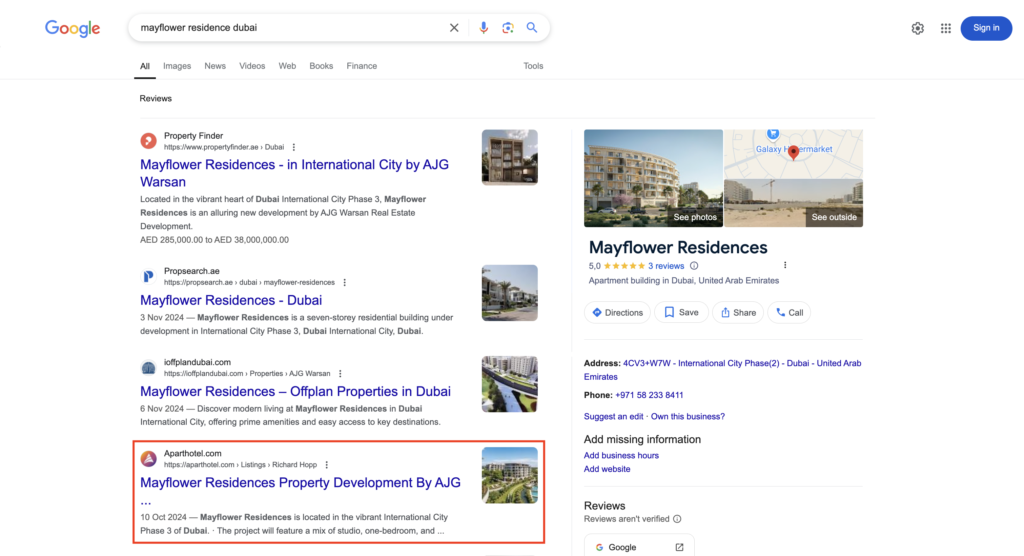This screenshot has height=556, width=1024.
Task: Get Directions to Mayflower Residences
Action: point(617,312)
